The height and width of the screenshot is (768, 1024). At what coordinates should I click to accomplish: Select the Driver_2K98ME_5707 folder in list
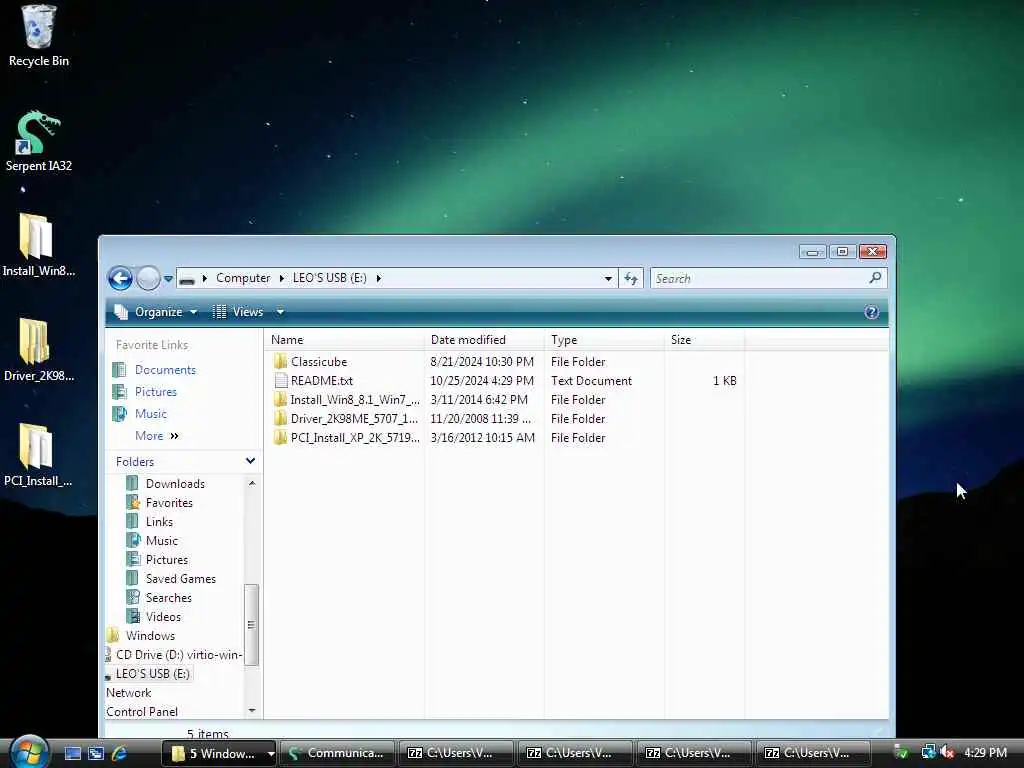[x=345, y=419]
